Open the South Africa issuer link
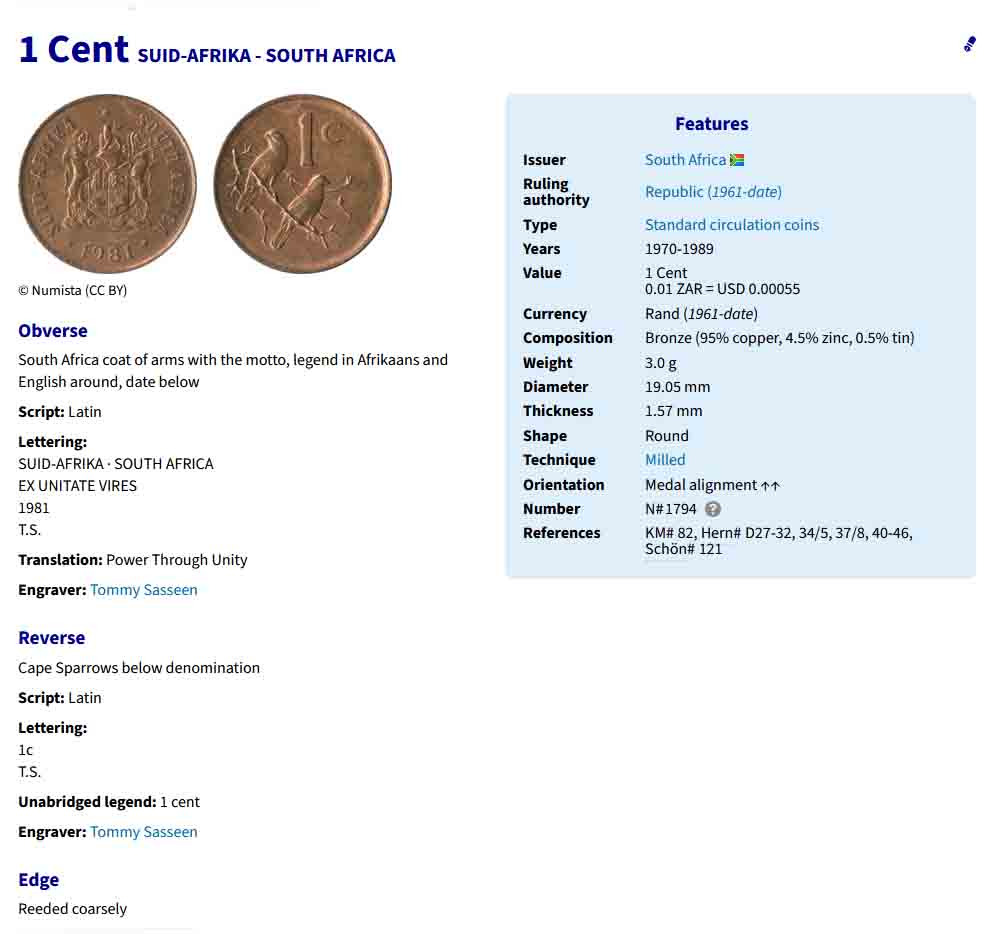 click(x=685, y=160)
